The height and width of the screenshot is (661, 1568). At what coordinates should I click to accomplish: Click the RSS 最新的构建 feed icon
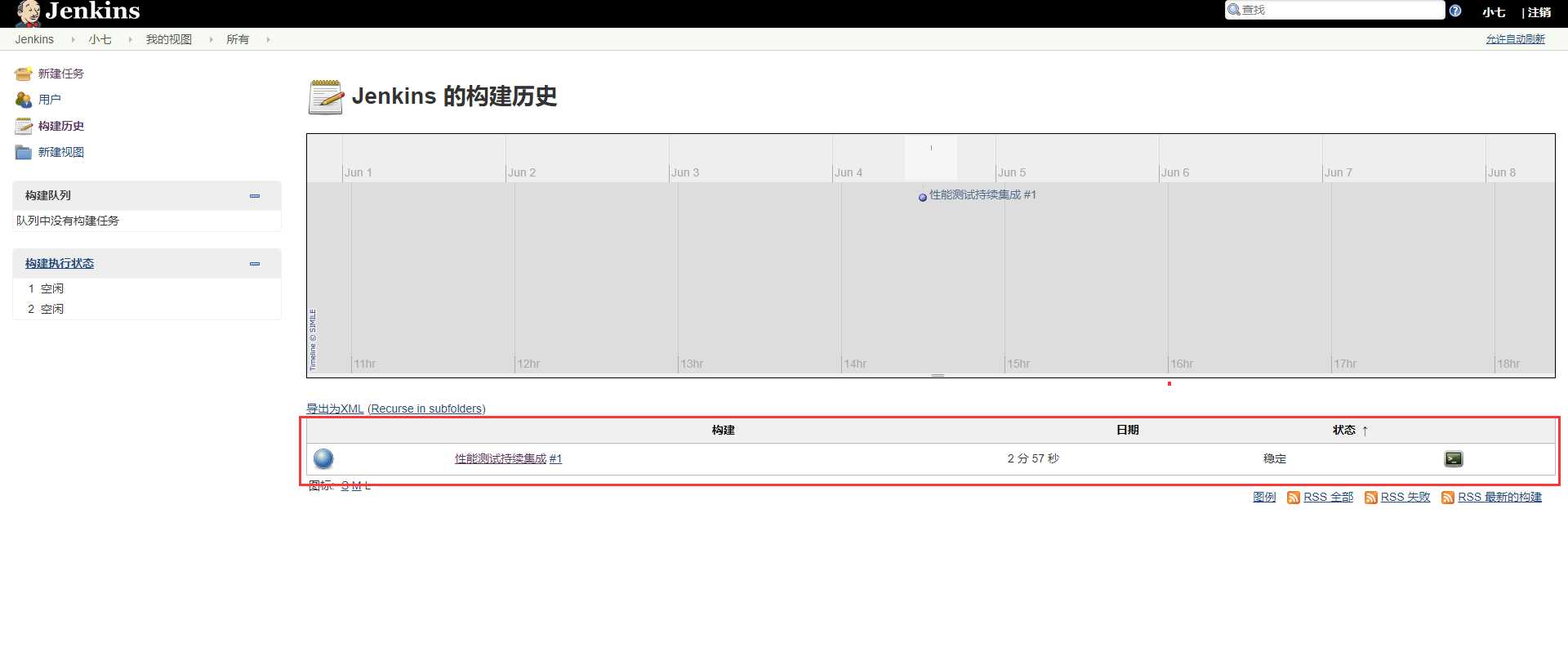(1448, 498)
